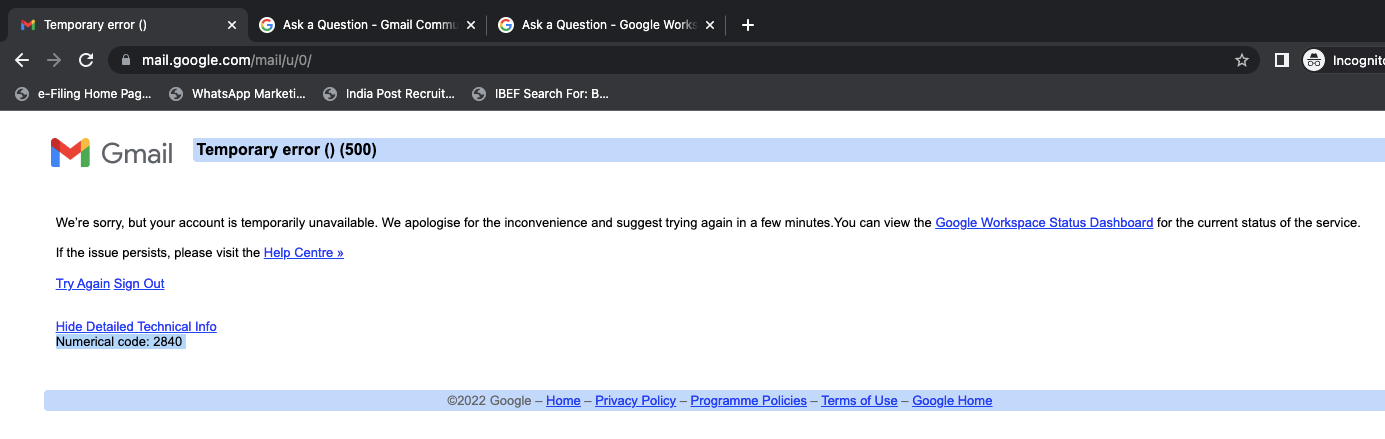The height and width of the screenshot is (439, 1385).
Task: Open e-Filing Home Page bookmark
Action: pos(84,94)
